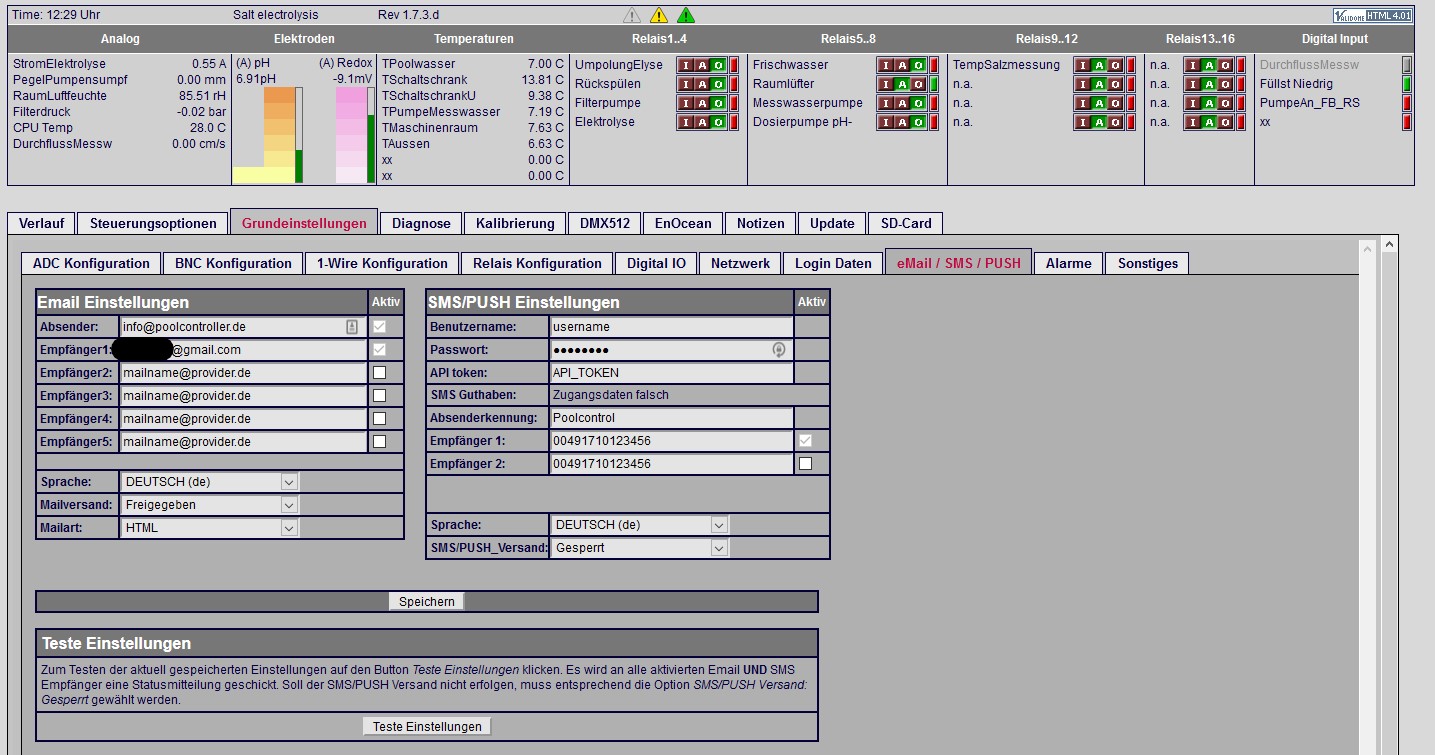The height and width of the screenshot is (755, 1435).
Task: Click the yellow warning triangle icon
Action: 658,15
